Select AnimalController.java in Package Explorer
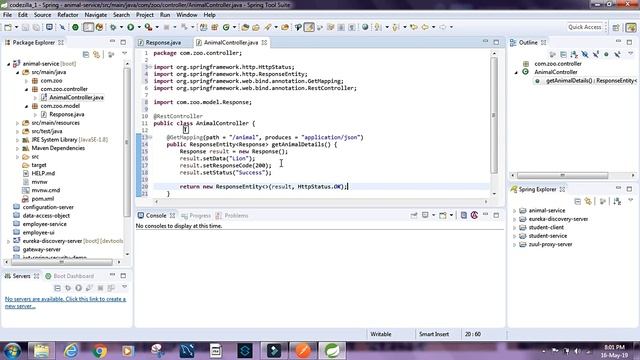 tap(76, 98)
